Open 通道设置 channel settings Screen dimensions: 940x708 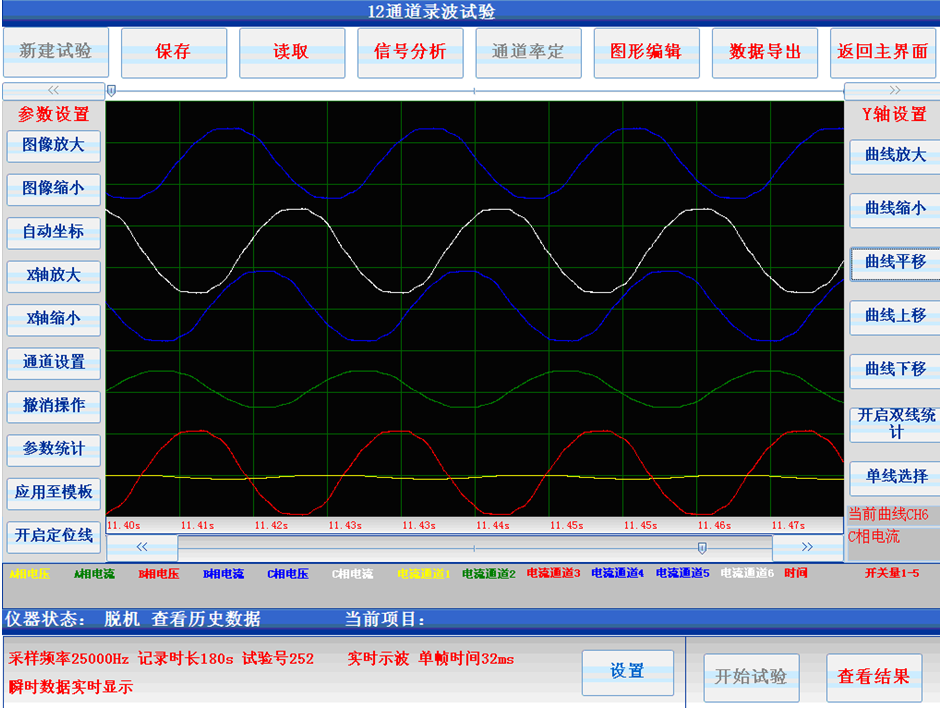coord(53,362)
